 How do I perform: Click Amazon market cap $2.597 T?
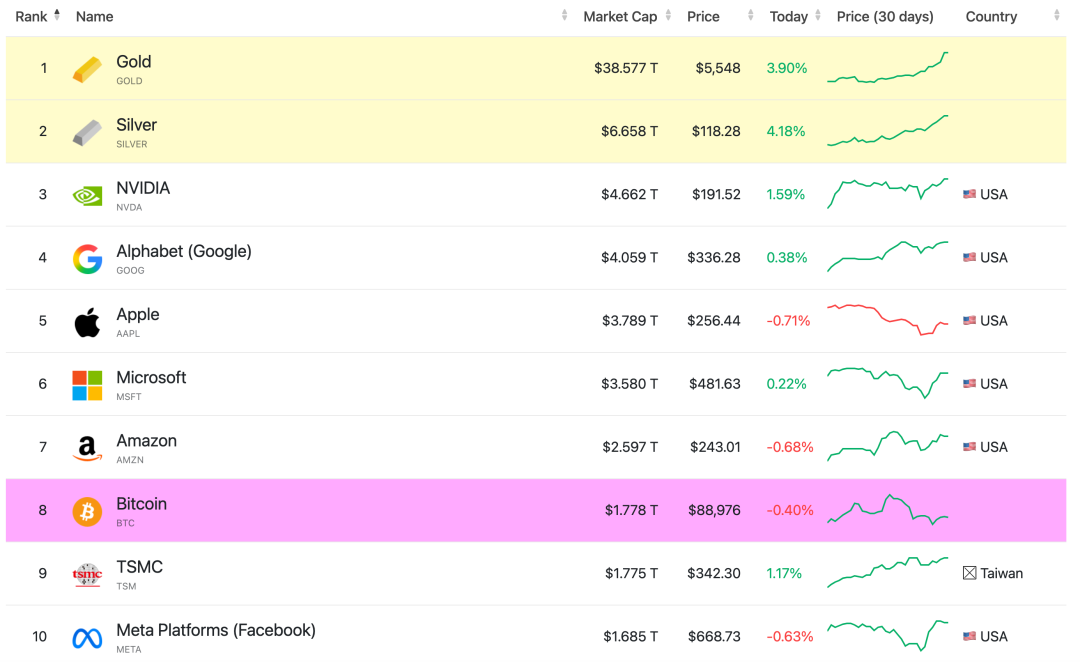pyautogui.click(x=630, y=447)
